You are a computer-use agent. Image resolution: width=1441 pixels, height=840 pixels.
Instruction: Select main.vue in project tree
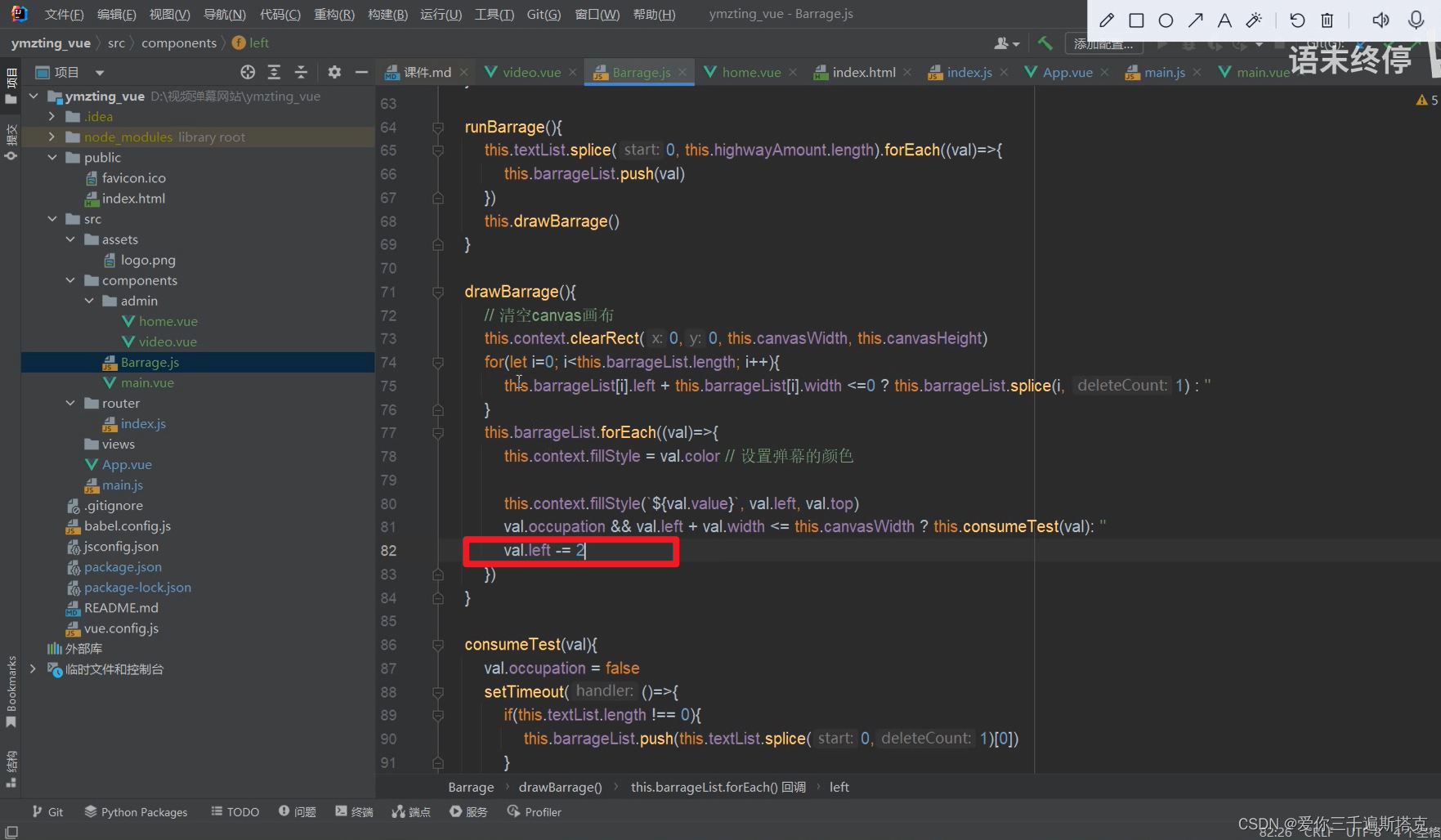click(147, 382)
